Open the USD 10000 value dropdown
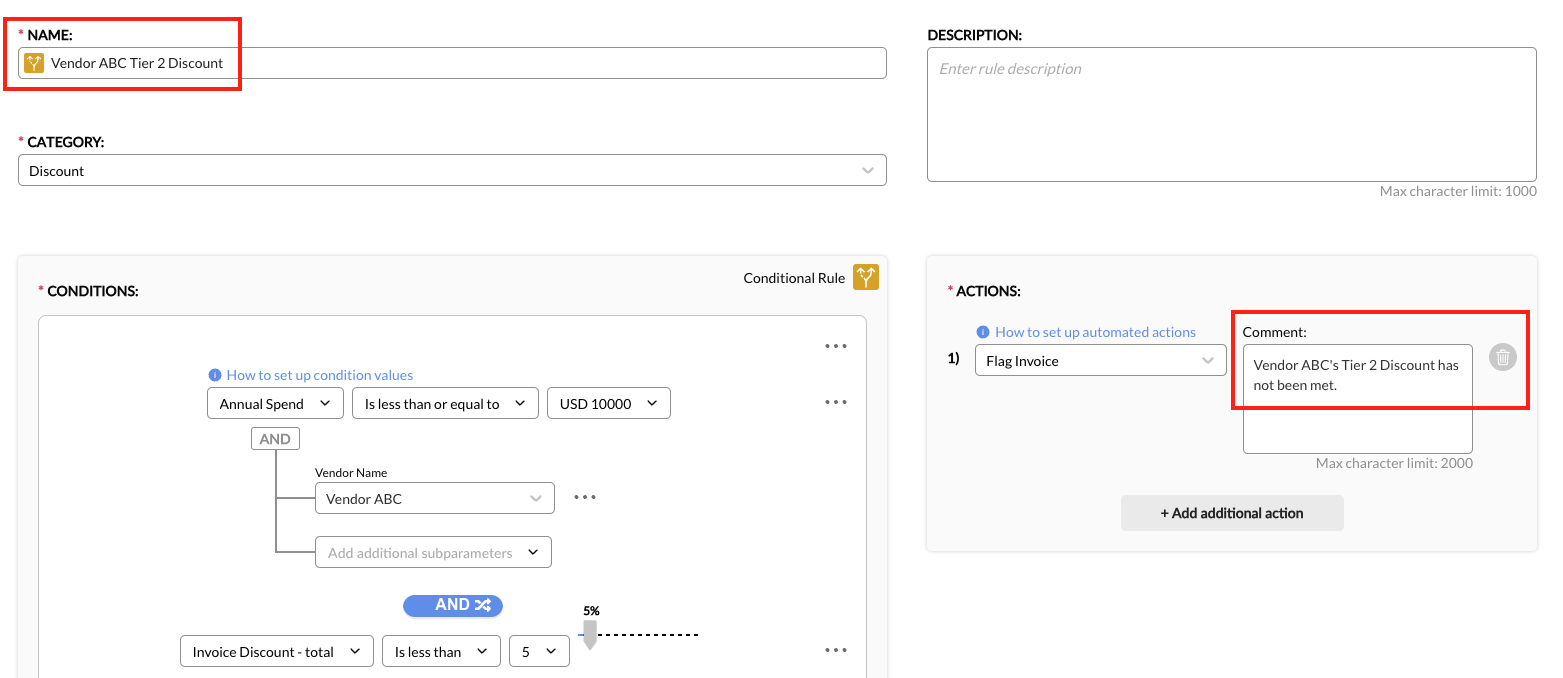The height and width of the screenshot is (678, 1563). [x=608, y=403]
